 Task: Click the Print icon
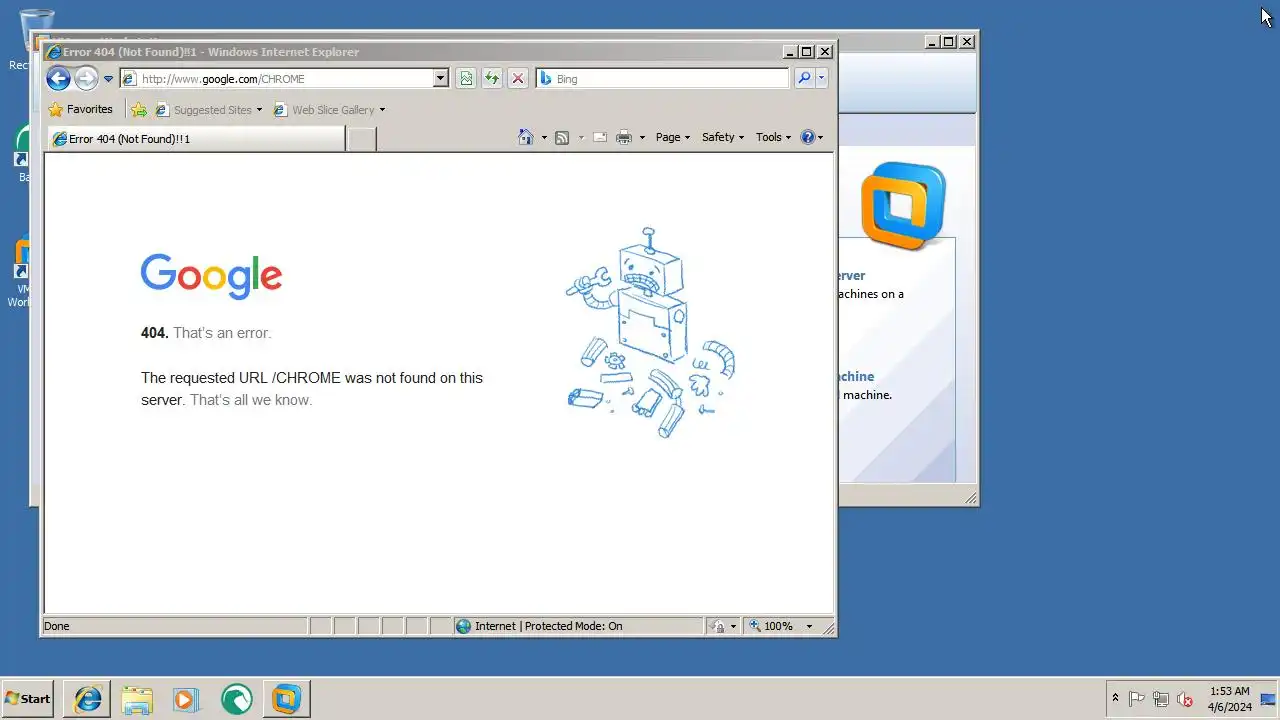pyautogui.click(x=624, y=137)
